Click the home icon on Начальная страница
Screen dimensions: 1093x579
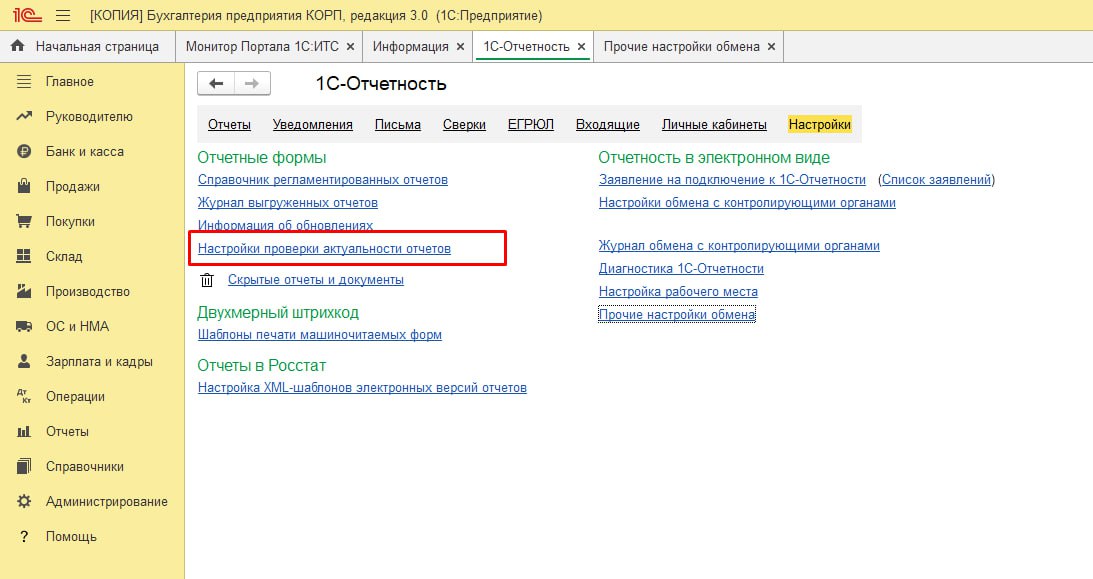point(17,46)
